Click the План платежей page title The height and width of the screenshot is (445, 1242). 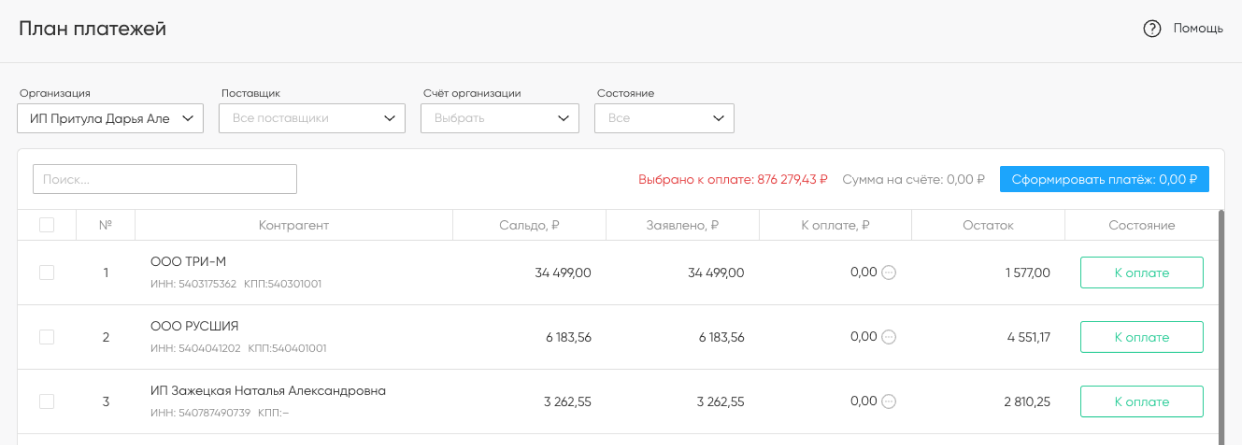(x=92, y=29)
